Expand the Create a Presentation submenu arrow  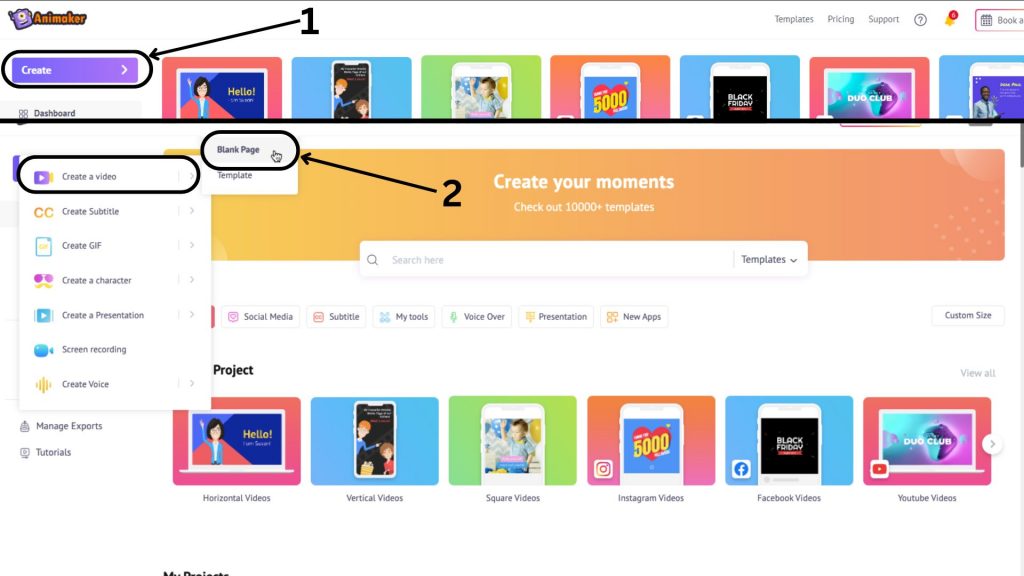coord(191,315)
